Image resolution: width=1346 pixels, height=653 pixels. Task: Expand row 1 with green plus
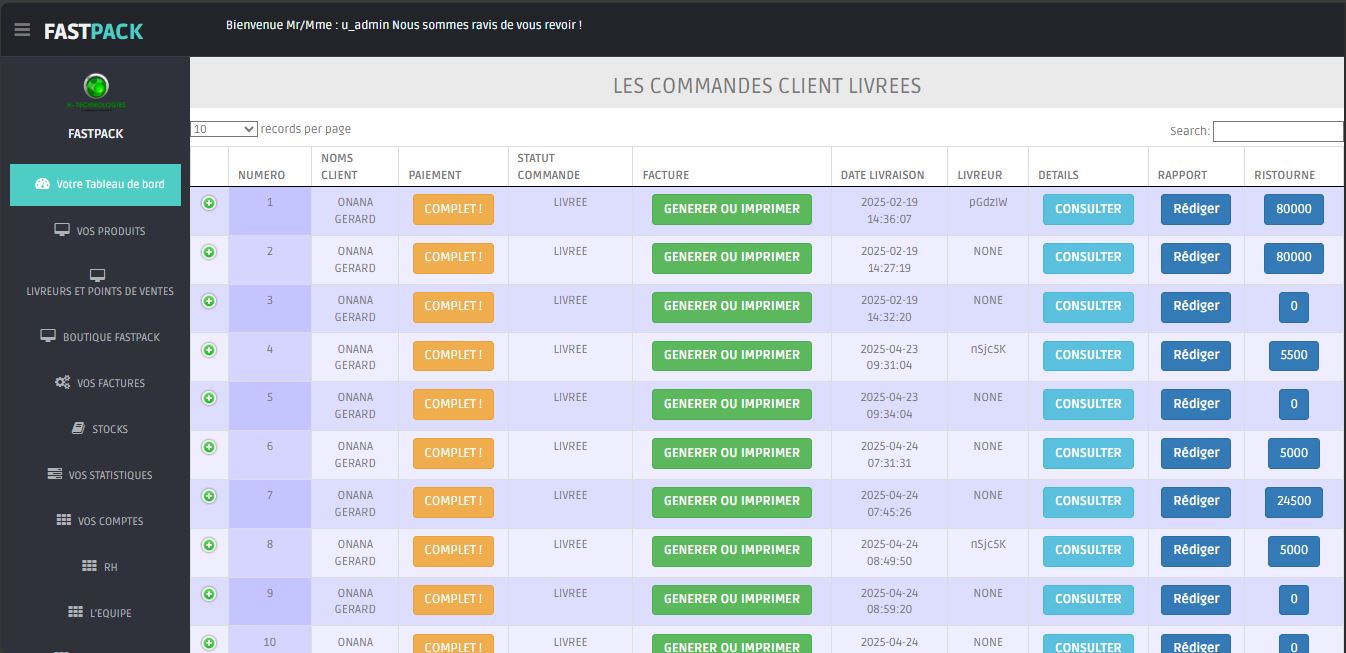(x=209, y=203)
